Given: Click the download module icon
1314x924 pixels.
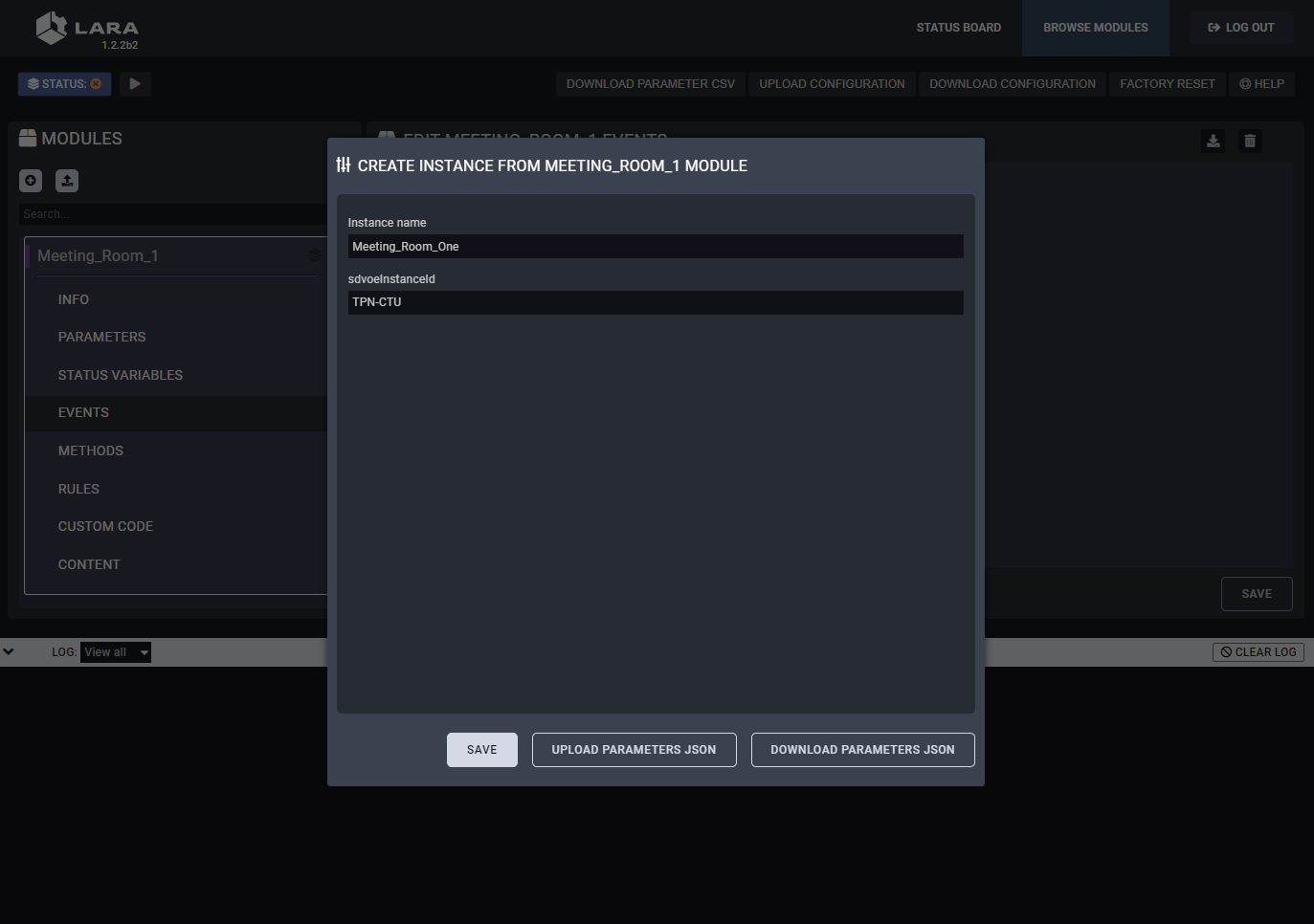Looking at the screenshot, I should click(x=1213, y=142).
